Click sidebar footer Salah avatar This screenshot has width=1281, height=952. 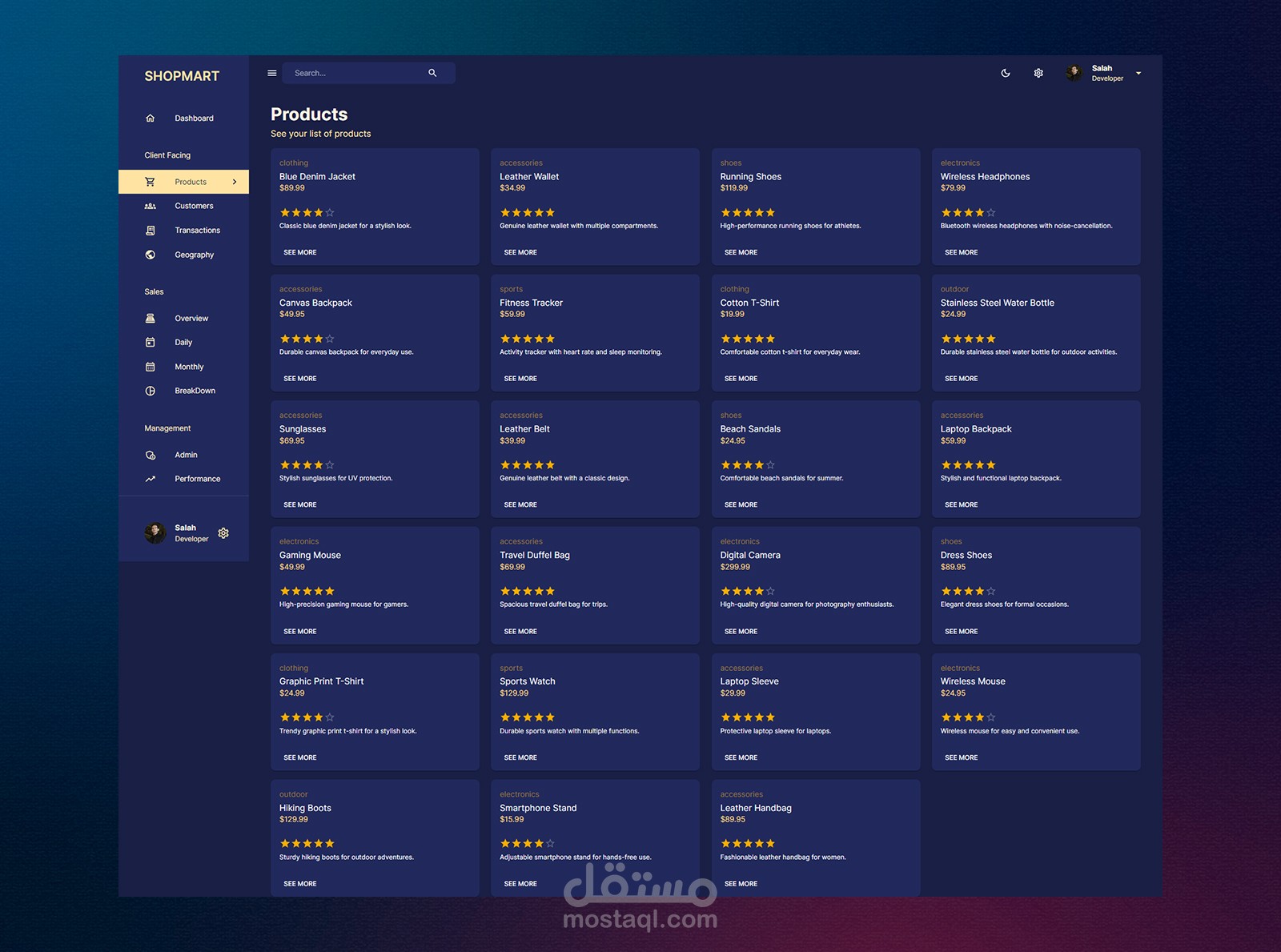[155, 532]
